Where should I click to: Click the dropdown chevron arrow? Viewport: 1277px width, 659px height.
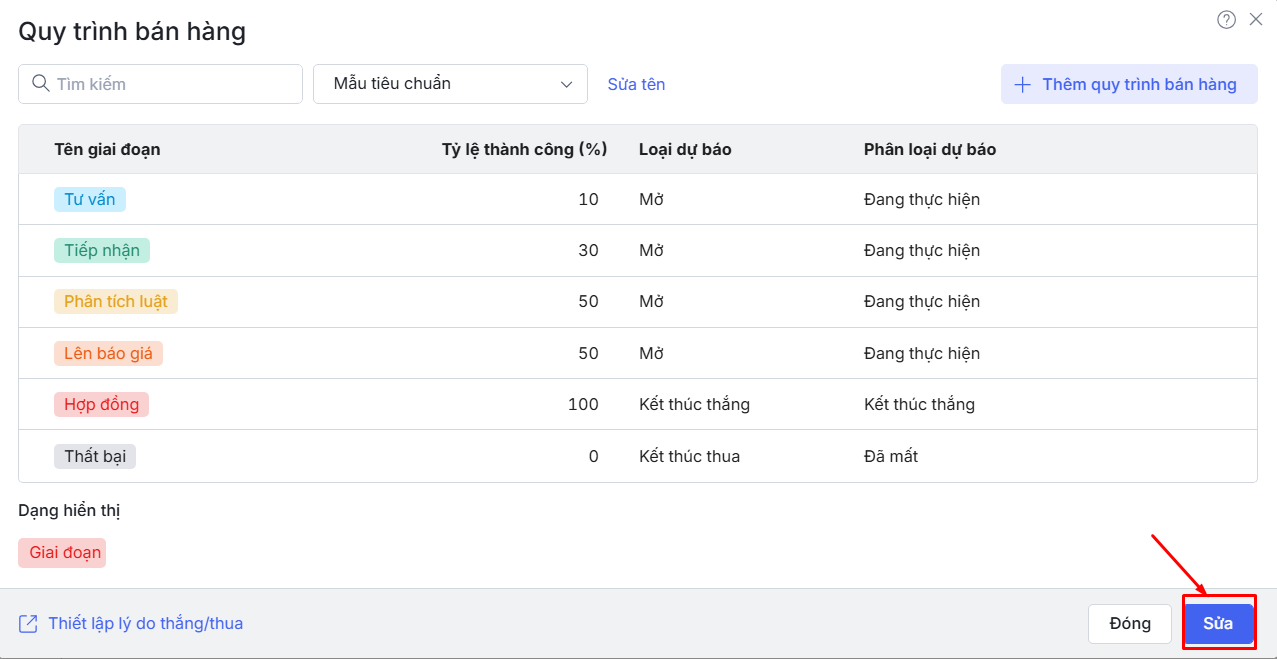pyautogui.click(x=567, y=85)
